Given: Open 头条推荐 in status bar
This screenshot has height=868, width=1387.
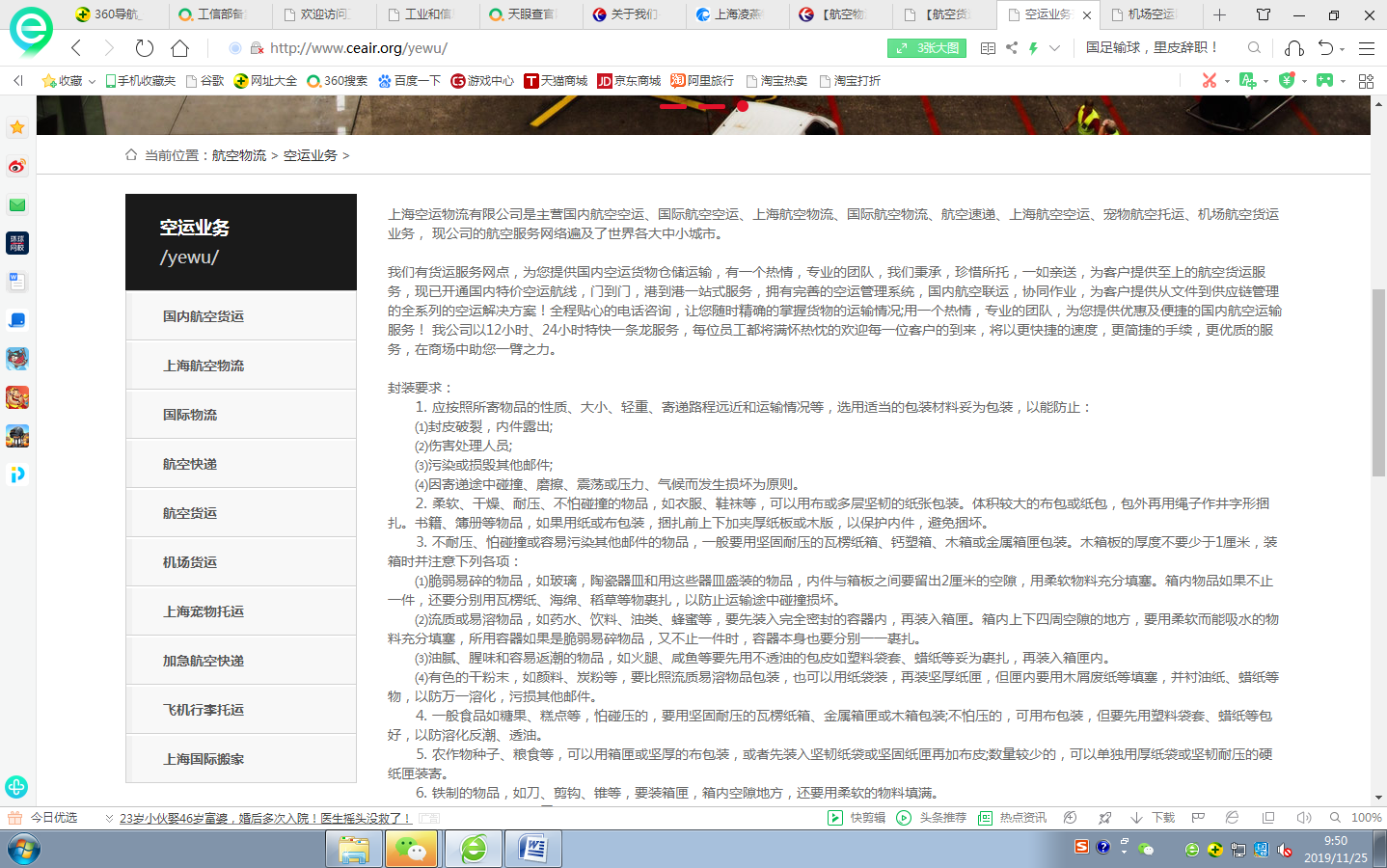Looking at the screenshot, I should [x=932, y=818].
